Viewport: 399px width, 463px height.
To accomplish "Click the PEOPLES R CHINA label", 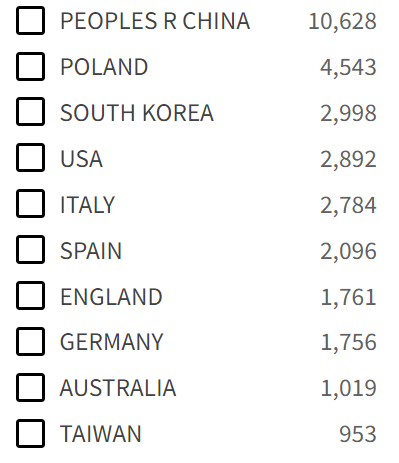I will [x=155, y=21].
